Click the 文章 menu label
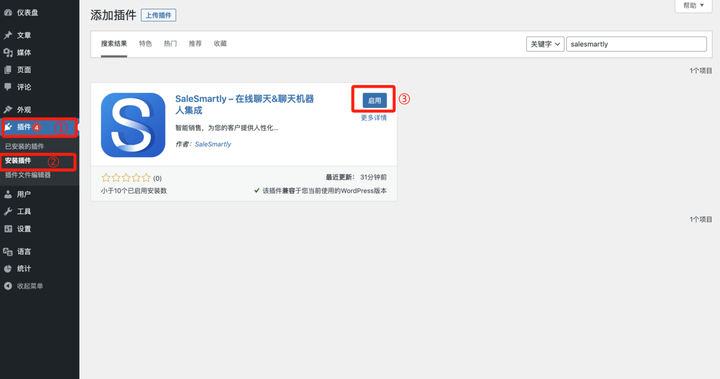 pyautogui.click(x=24, y=35)
